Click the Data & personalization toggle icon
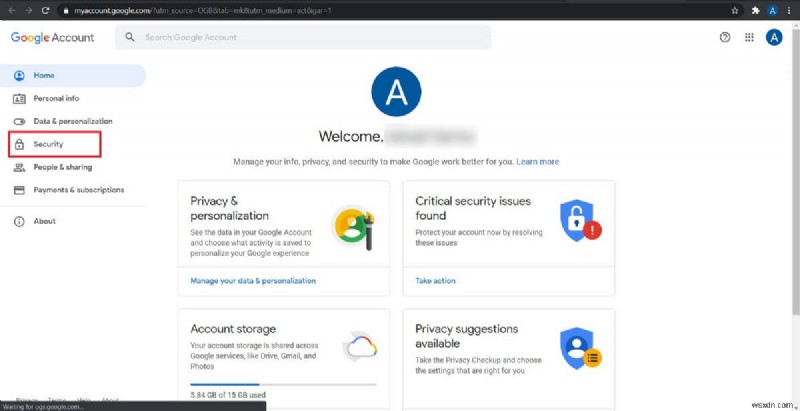800x411 pixels. coord(19,121)
